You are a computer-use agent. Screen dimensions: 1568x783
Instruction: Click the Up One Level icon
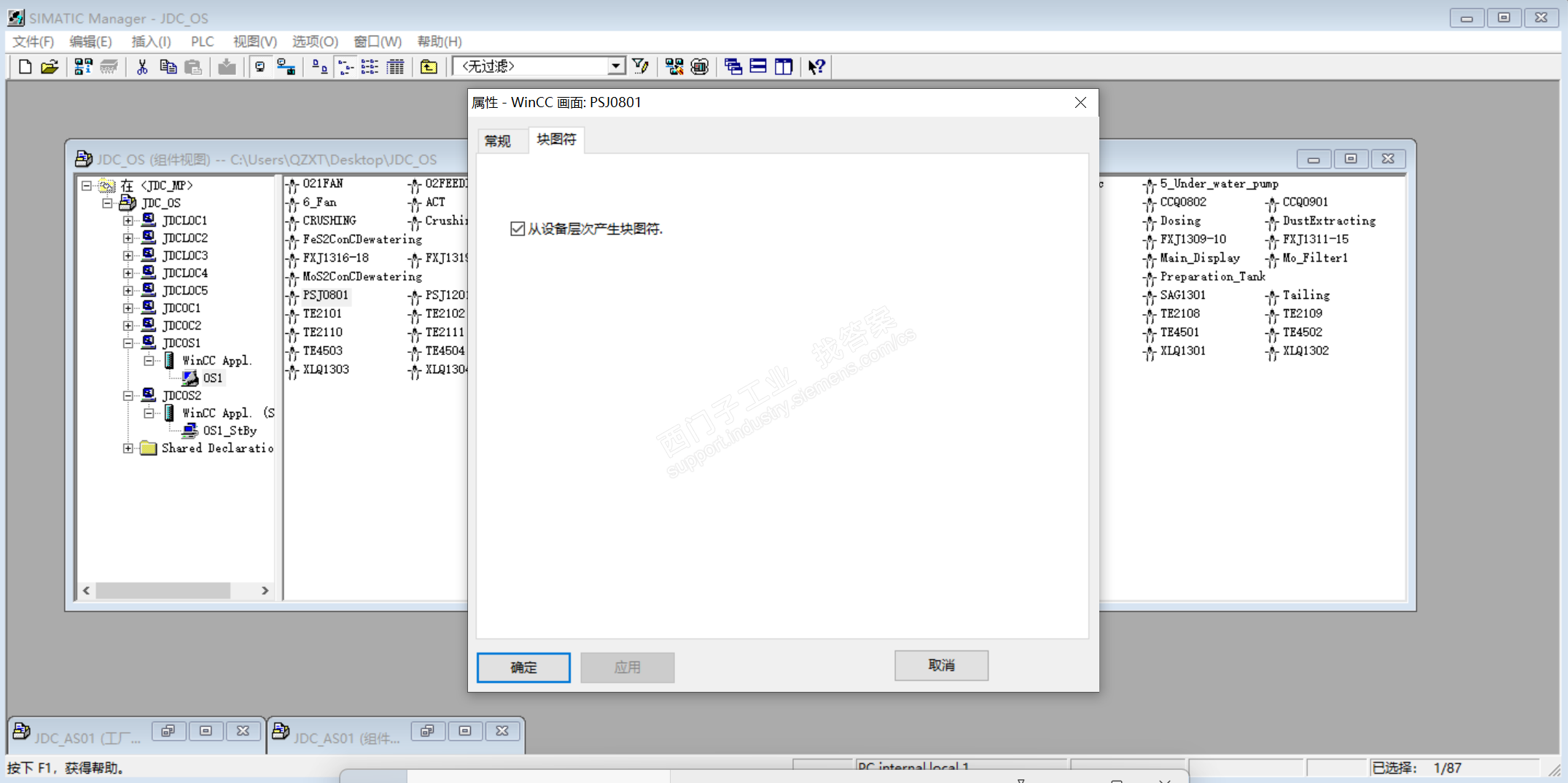tap(429, 67)
